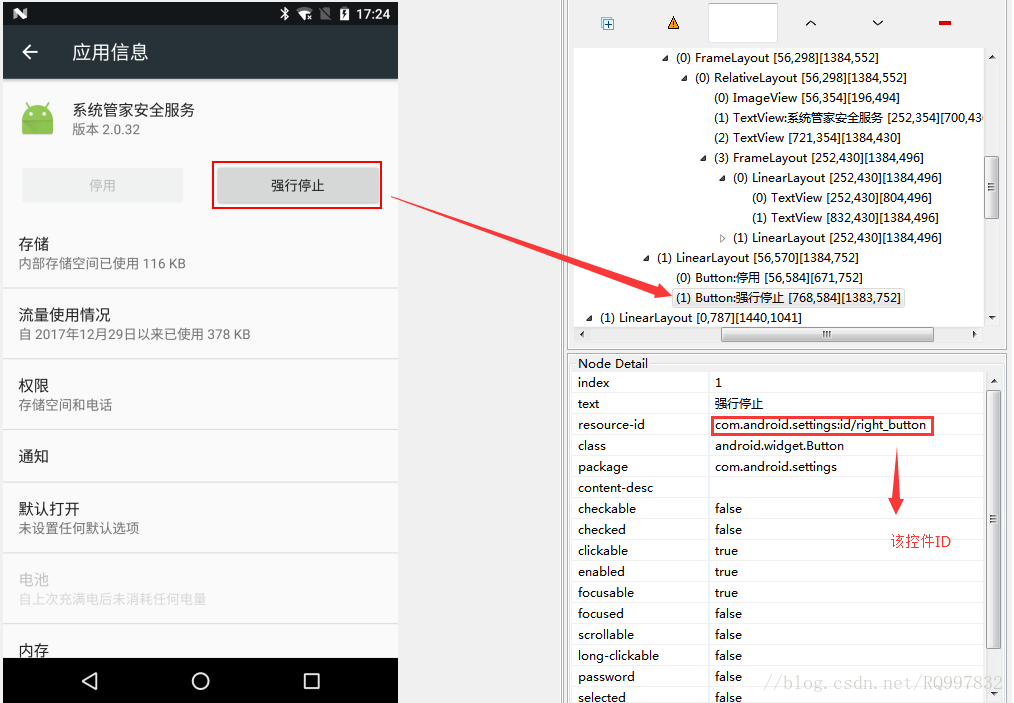This screenshot has width=1014, height=703.
Task: Click the password property row
Action: tap(779, 676)
